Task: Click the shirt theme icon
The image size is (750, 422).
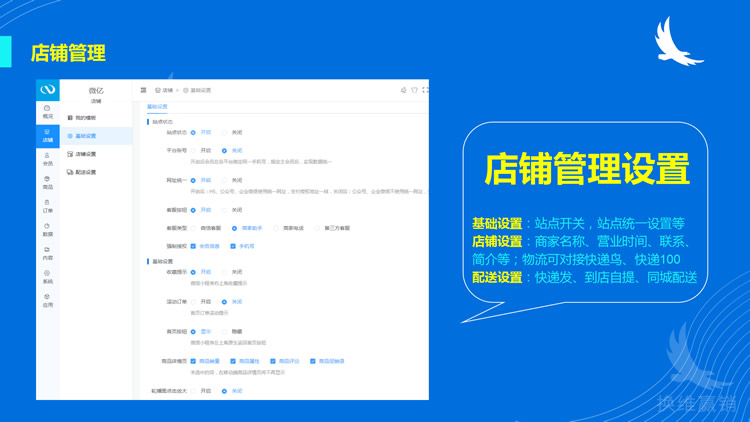Action: coord(414,90)
